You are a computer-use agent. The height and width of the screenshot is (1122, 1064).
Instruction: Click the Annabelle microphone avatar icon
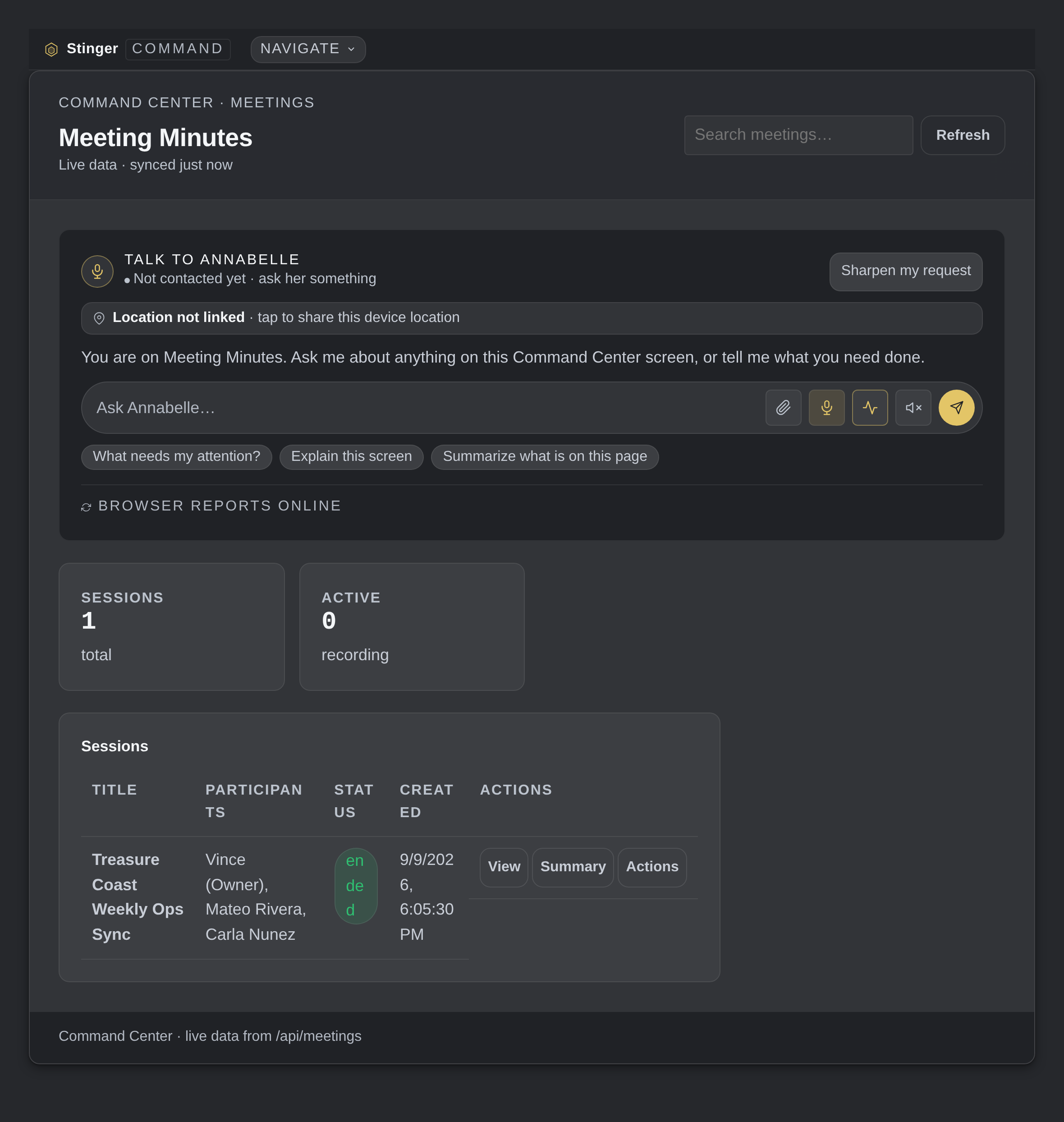(x=97, y=271)
